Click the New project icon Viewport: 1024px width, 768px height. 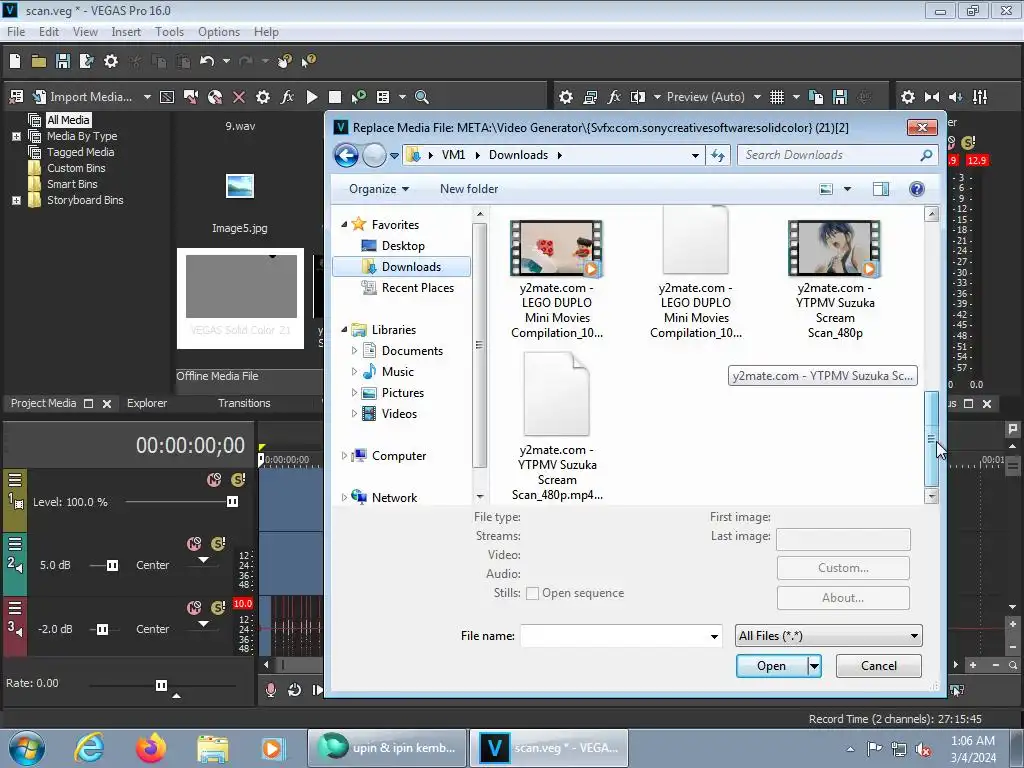[x=15, y=61]
